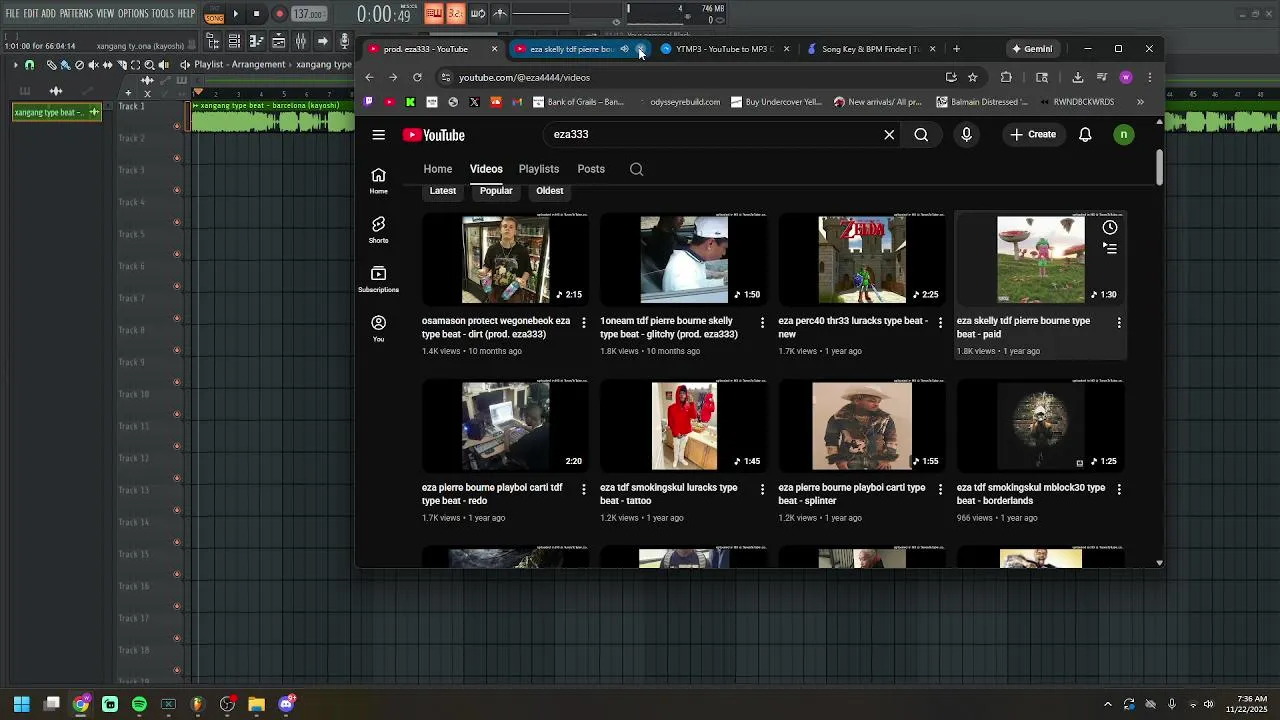Screen dimensions: 1280x720
Task: Open 'beat - splinter' video title link
Action: pos(852,494)
